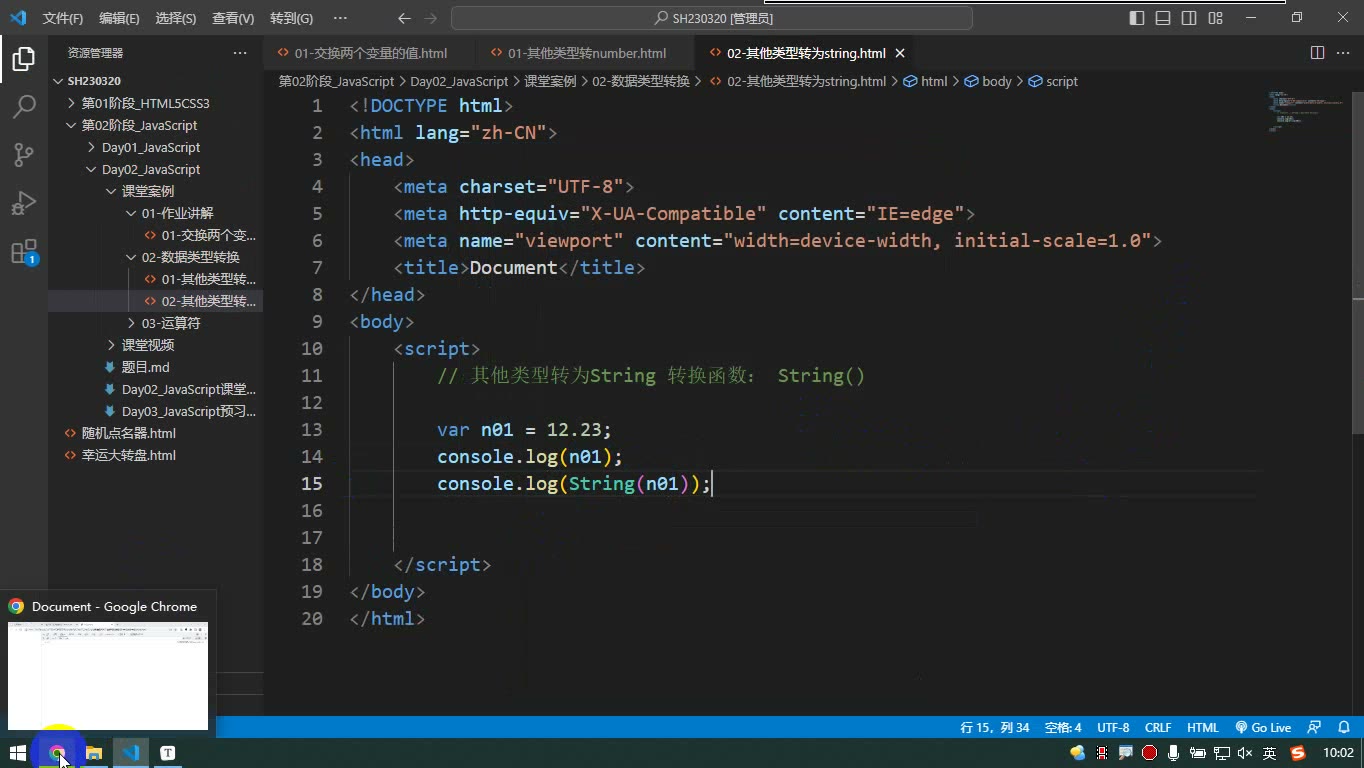Toggle the 英 input language indicator

point(1270,753)
